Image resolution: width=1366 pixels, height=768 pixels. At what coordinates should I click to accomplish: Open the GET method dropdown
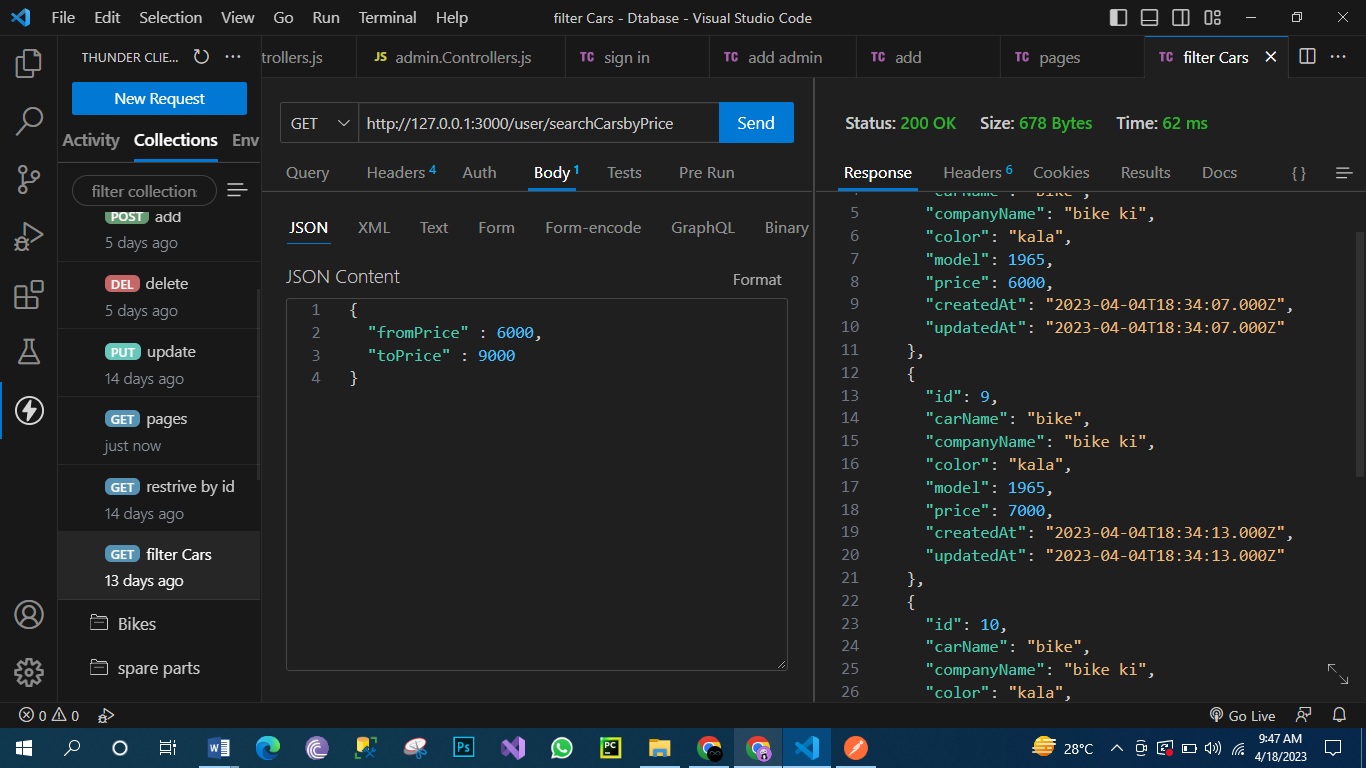point(318,122)
